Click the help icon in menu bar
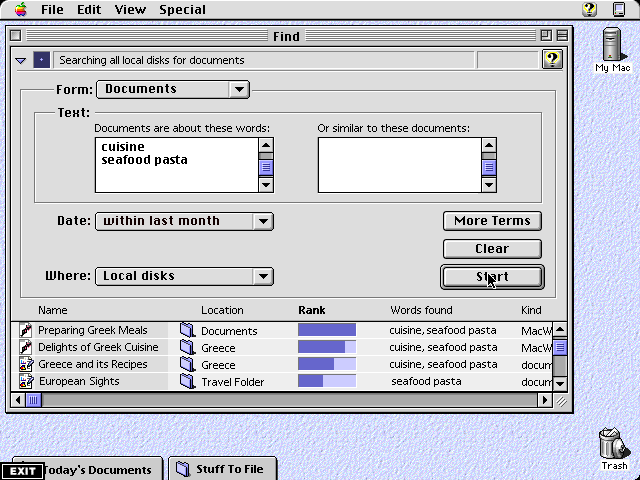Viewport: 640px width, 480px height. tap(589, 10)
